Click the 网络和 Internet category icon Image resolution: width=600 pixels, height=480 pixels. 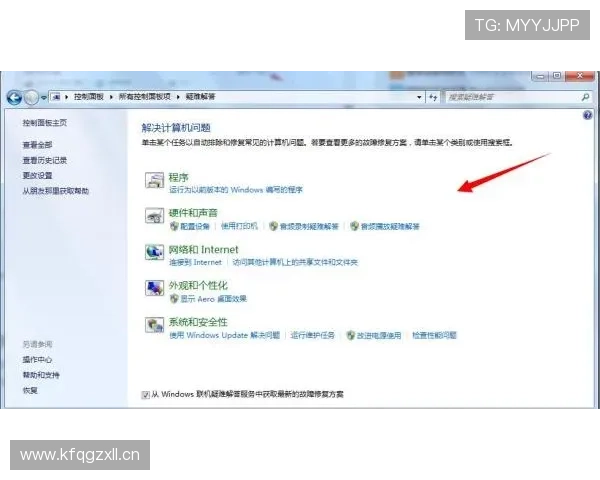(155, 252)
